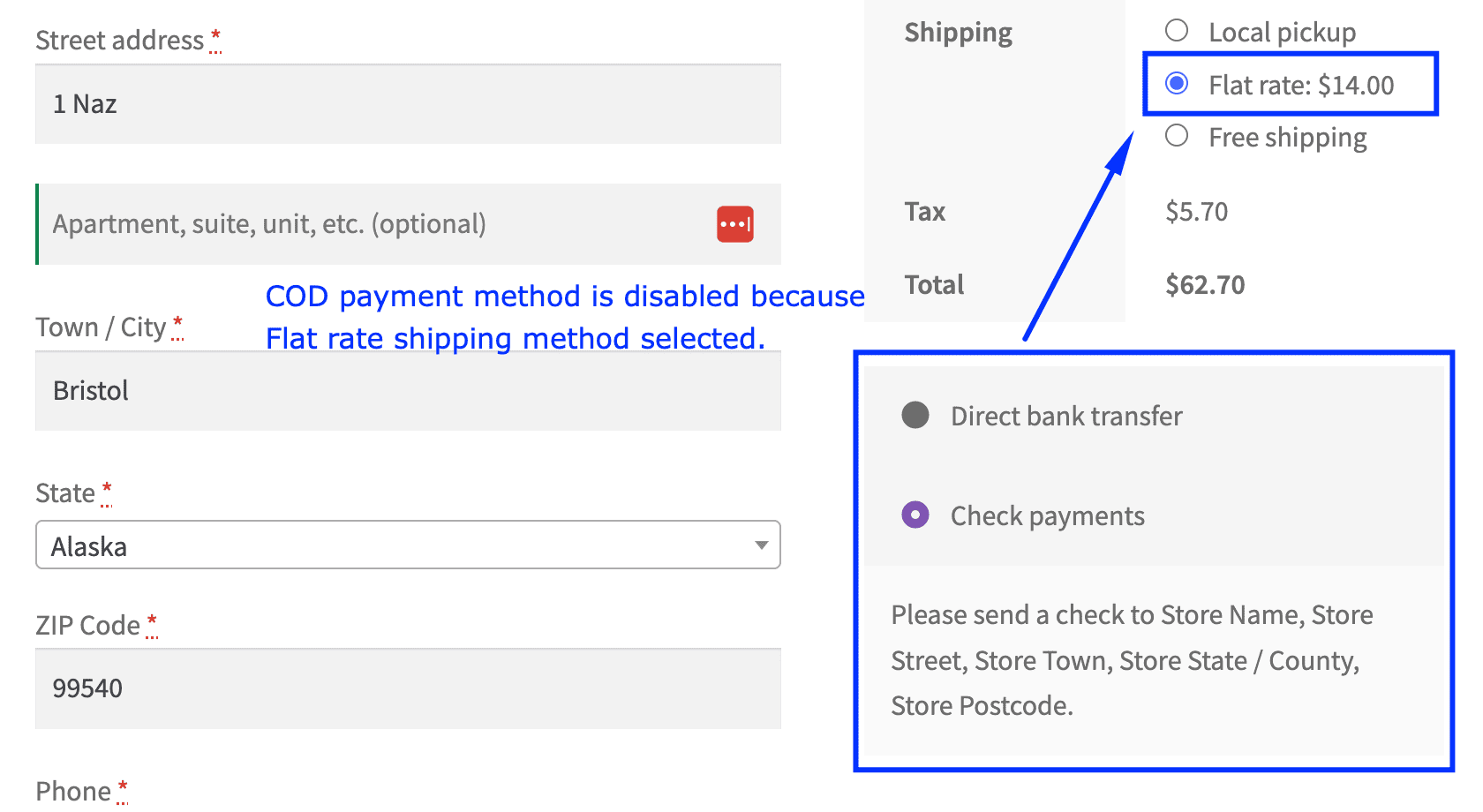Click the required asterisk beside Street address
This screenshot has width=1483, height=812.
point(215,35)
